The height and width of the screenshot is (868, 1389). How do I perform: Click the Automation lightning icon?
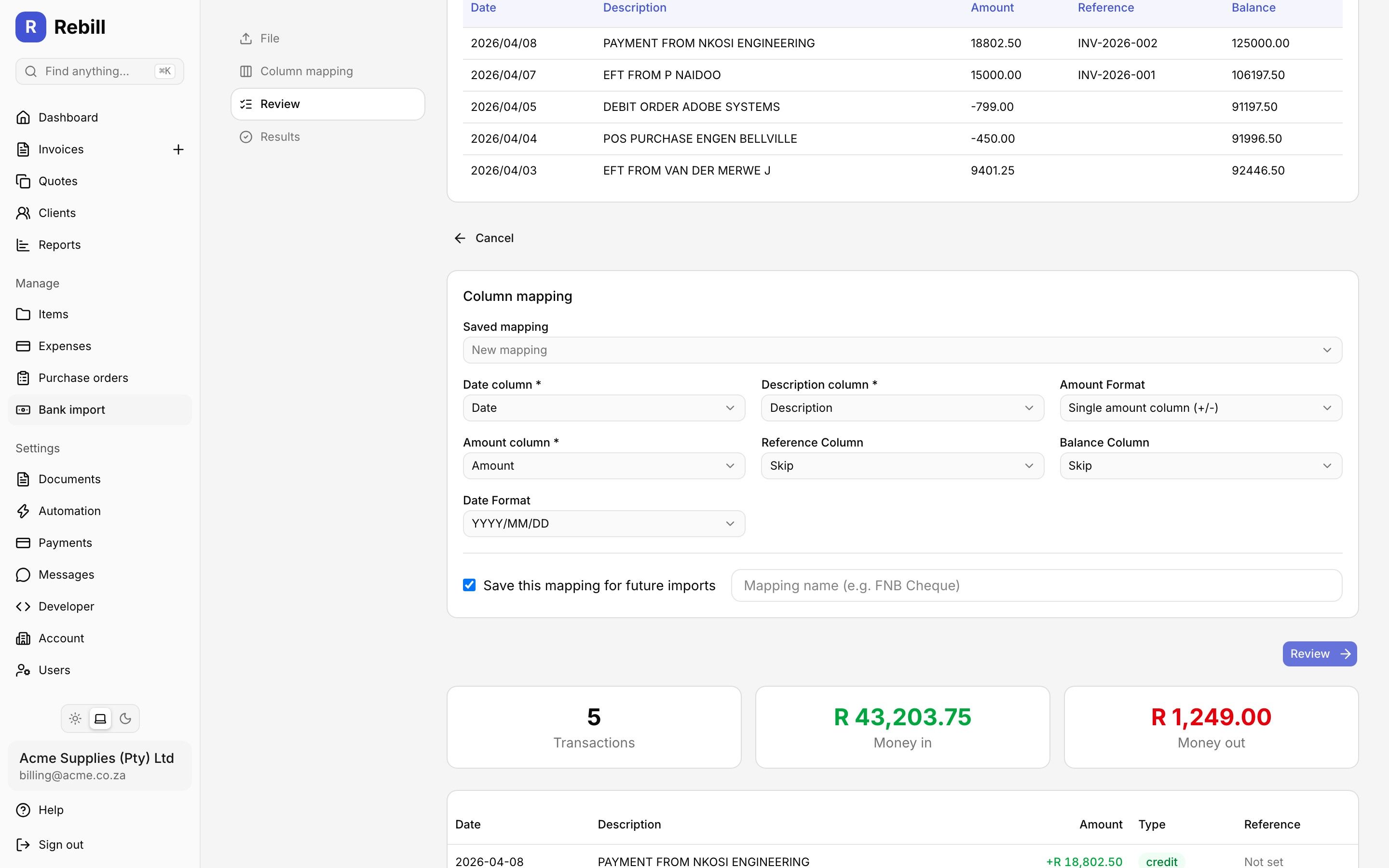coord(23,511)
